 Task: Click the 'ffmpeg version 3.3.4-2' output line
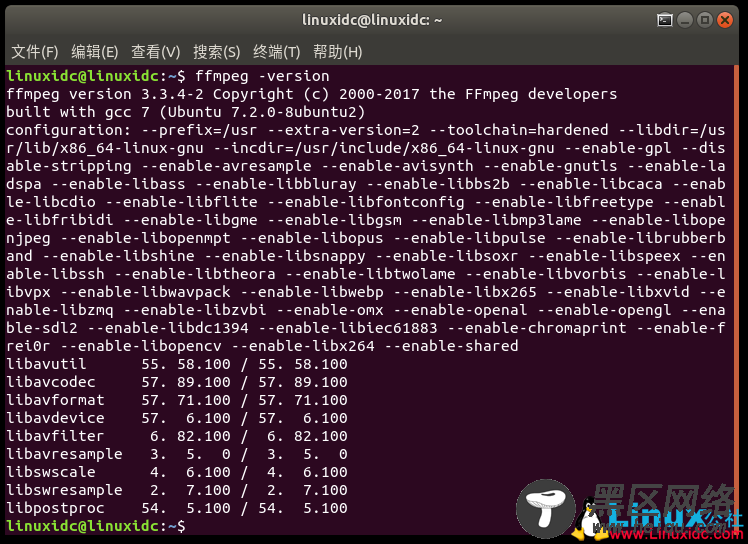[312, 94]
